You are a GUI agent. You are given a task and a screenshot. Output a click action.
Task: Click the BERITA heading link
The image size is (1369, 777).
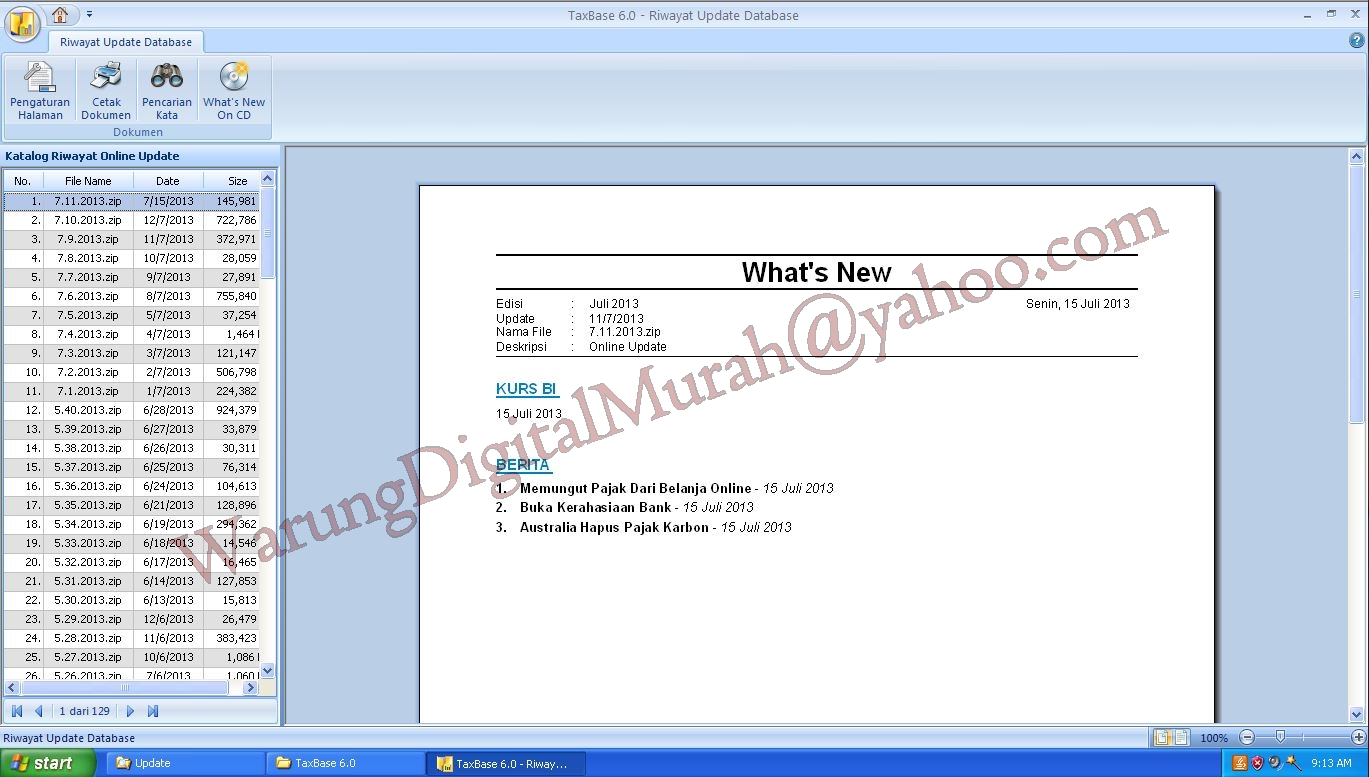[x=523, y=465]
